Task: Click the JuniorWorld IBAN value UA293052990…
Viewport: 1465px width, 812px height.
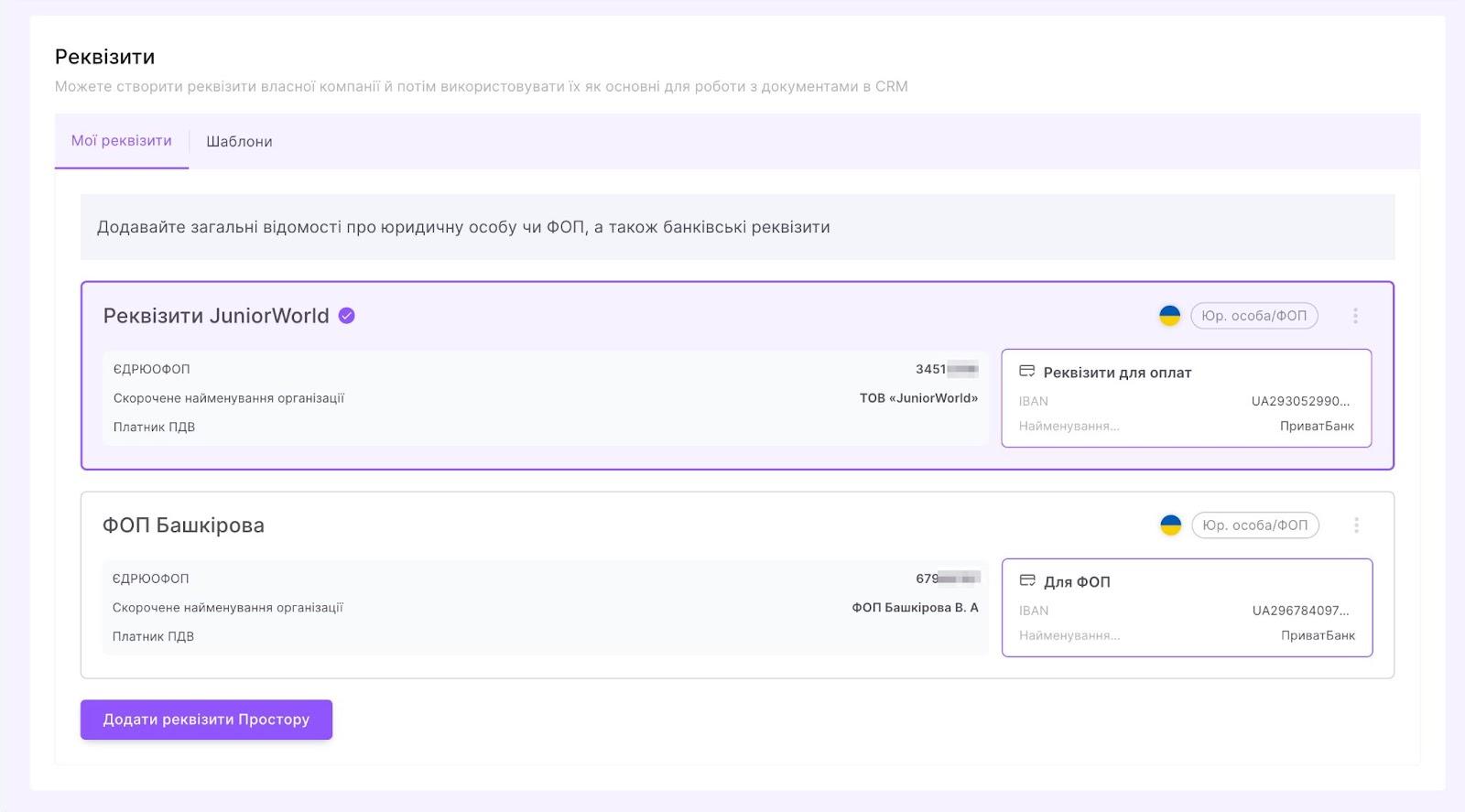Action: (x=1300, y=401)
